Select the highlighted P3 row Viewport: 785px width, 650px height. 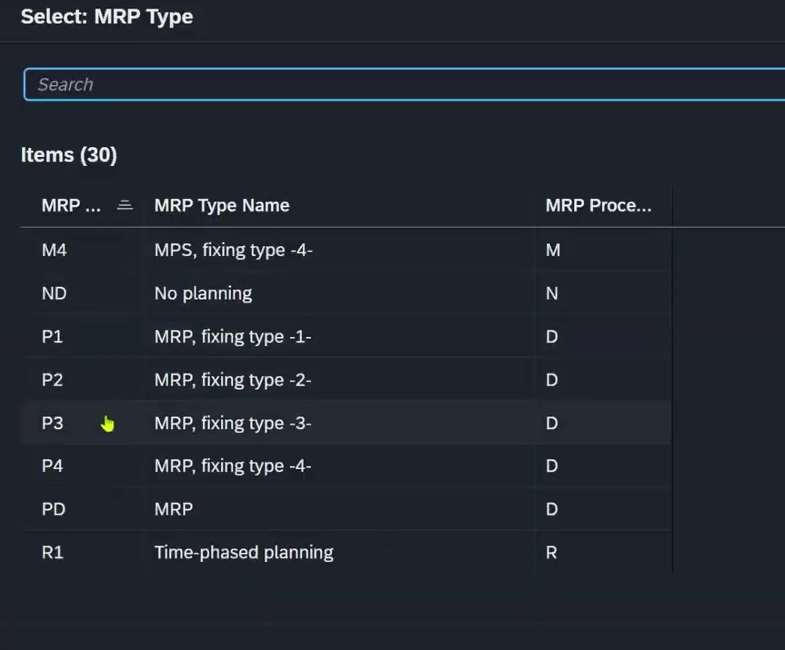pos(346,423)
